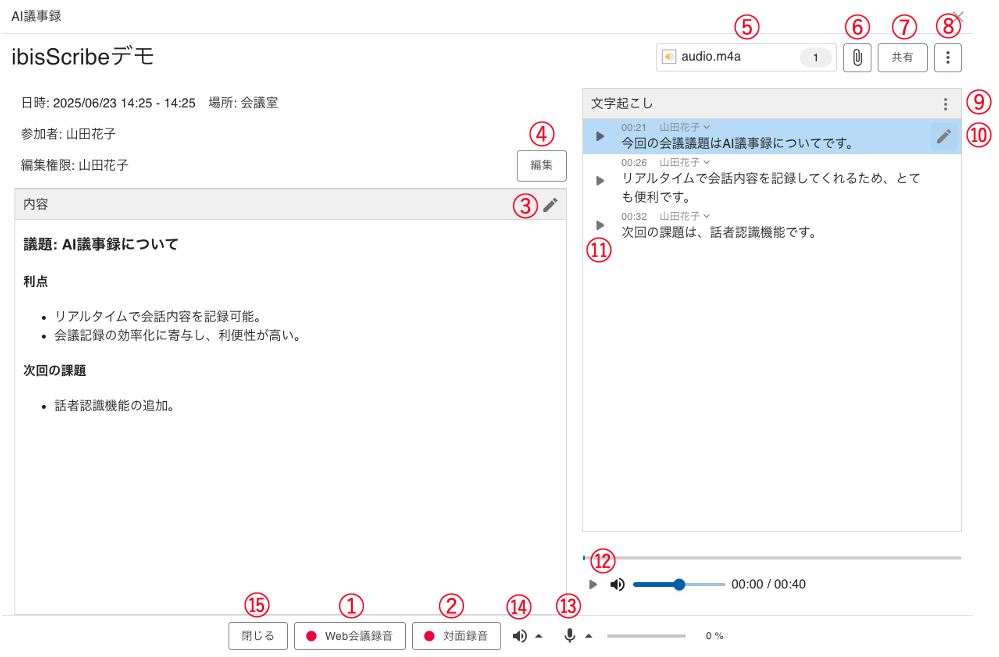Click the 編集 button next to 編集権限

click(x=541, y=165)
